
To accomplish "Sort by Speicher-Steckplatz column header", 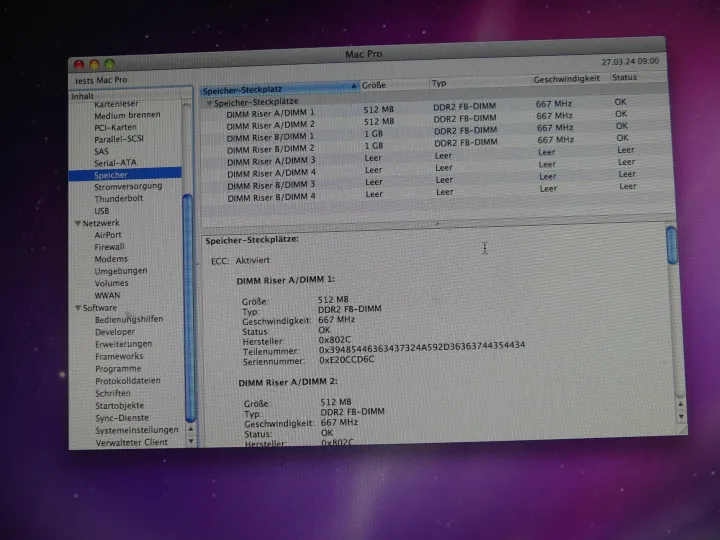I will tap(279, 89).
